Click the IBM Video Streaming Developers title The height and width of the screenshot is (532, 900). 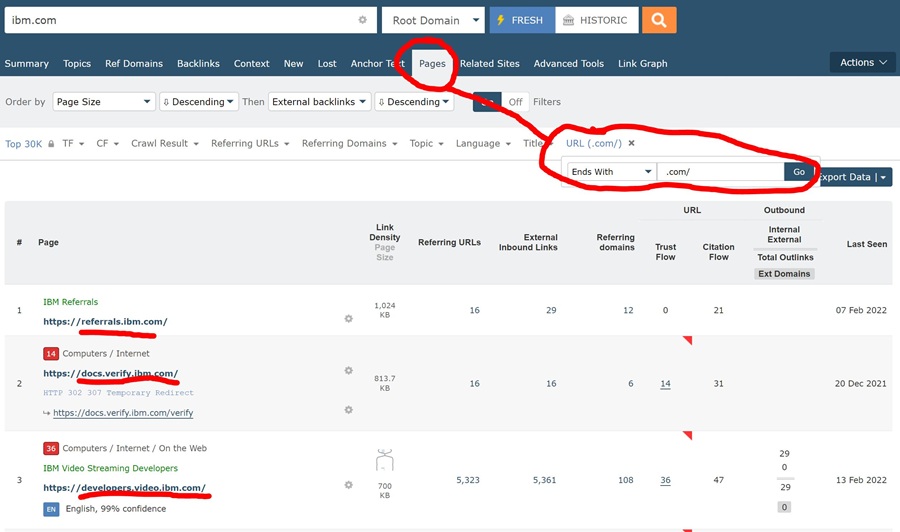(110, 468)
